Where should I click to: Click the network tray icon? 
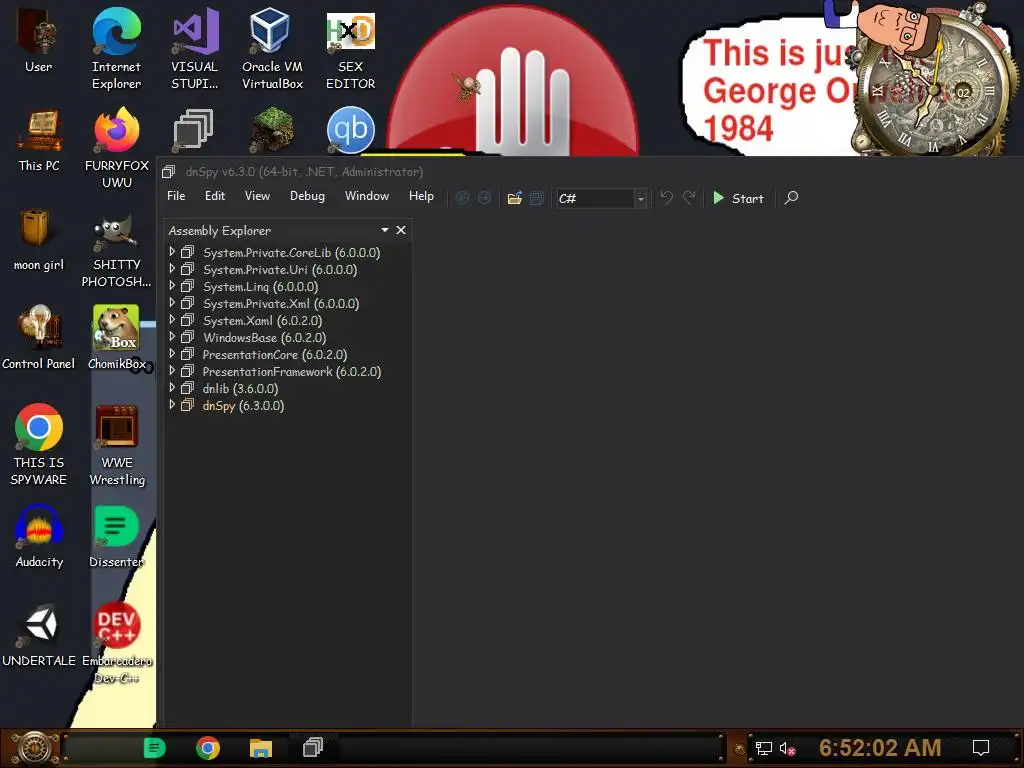(x=763, y=748)
